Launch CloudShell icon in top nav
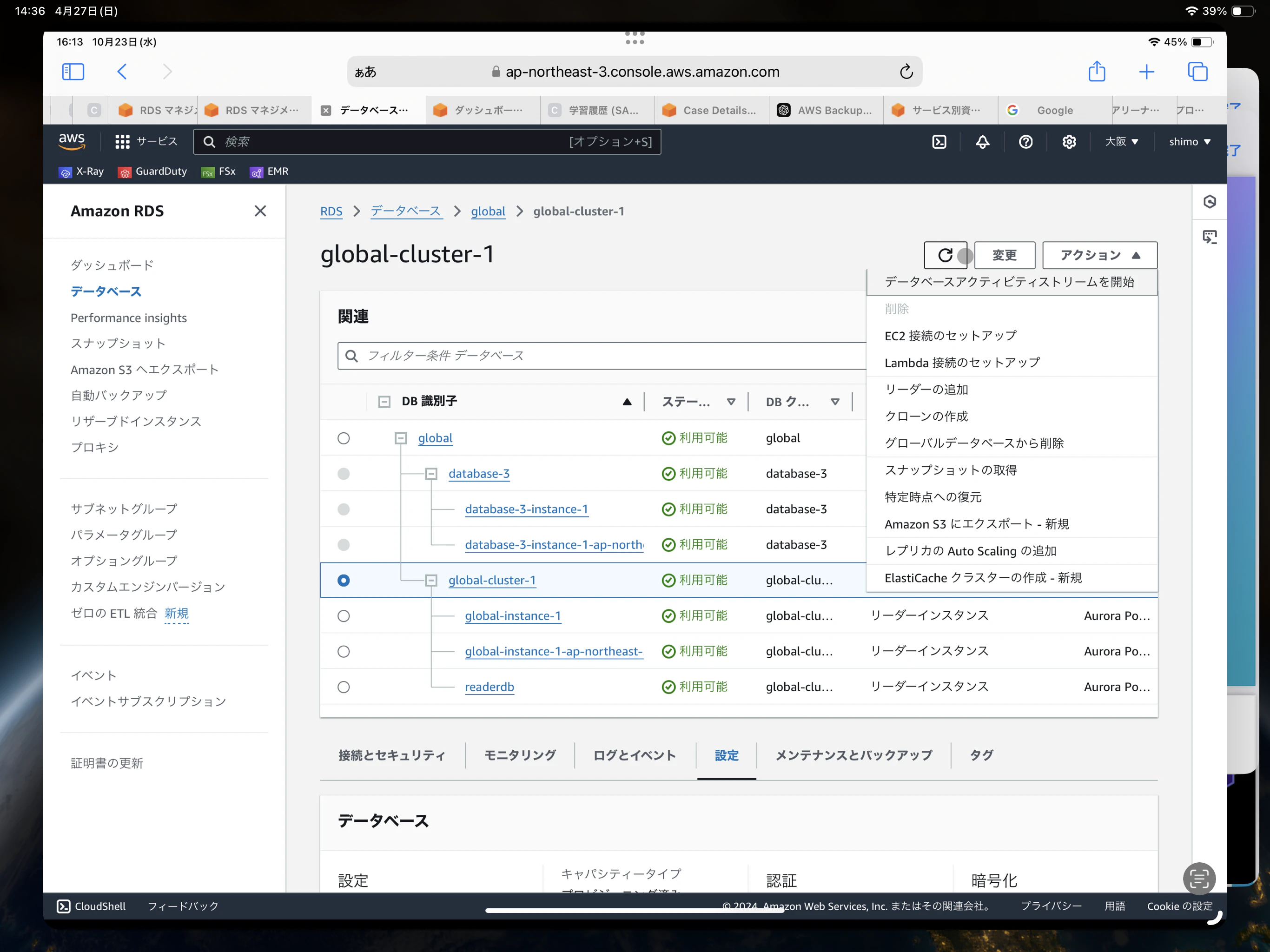The height and width of the screenshot is (952, 1270). (x=939, y=142)
